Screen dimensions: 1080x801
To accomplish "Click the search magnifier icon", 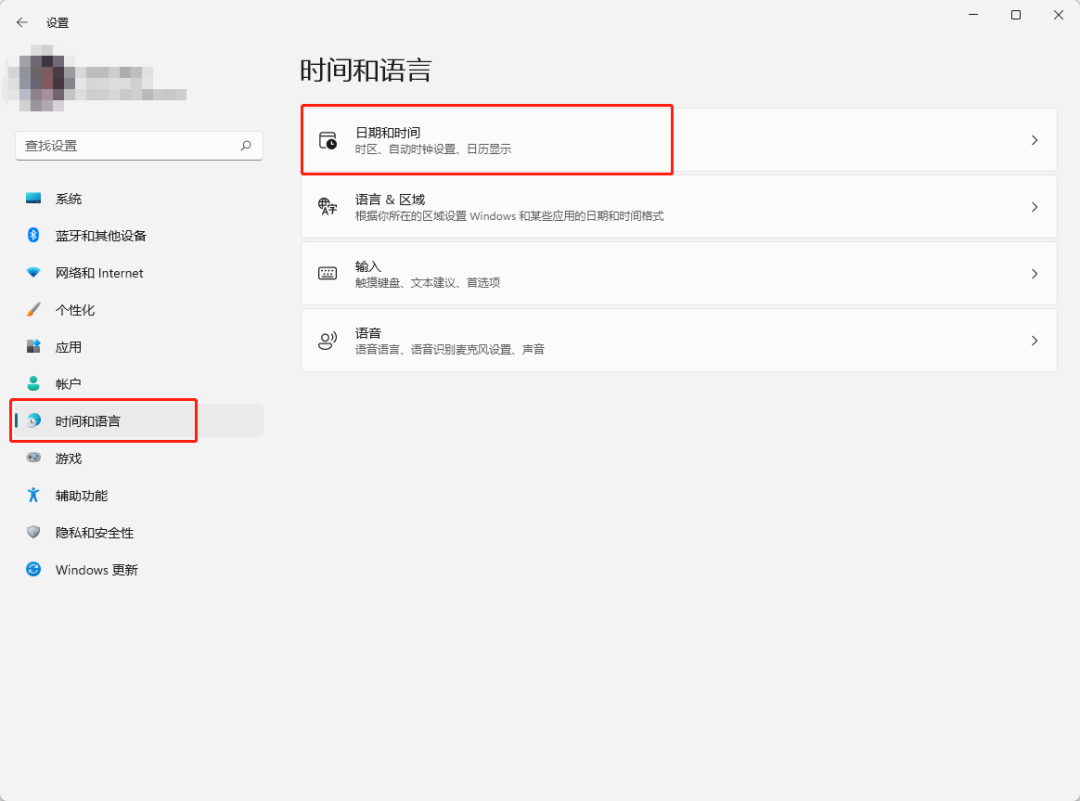I will (x=246, y=145).
